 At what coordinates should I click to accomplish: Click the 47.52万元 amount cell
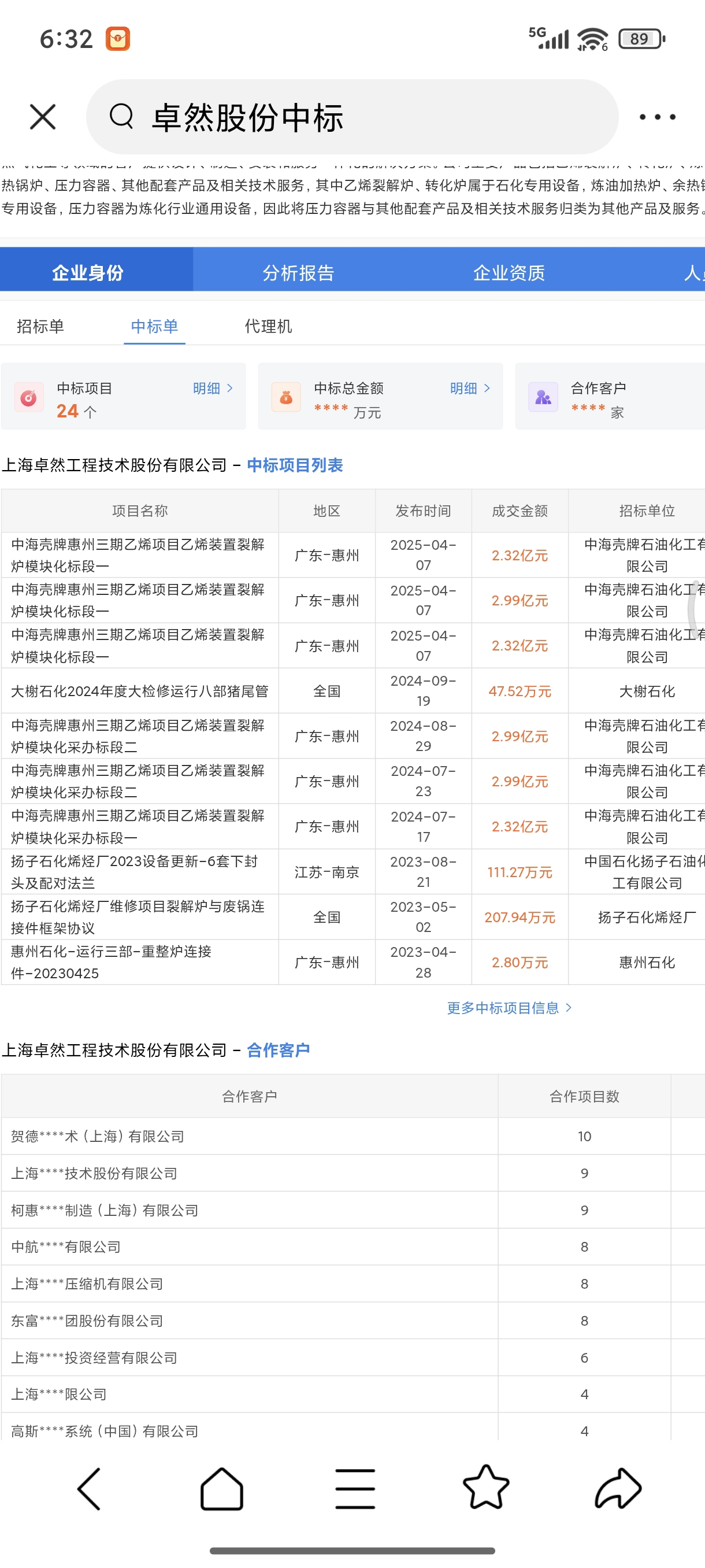click(x=520, y=691)
